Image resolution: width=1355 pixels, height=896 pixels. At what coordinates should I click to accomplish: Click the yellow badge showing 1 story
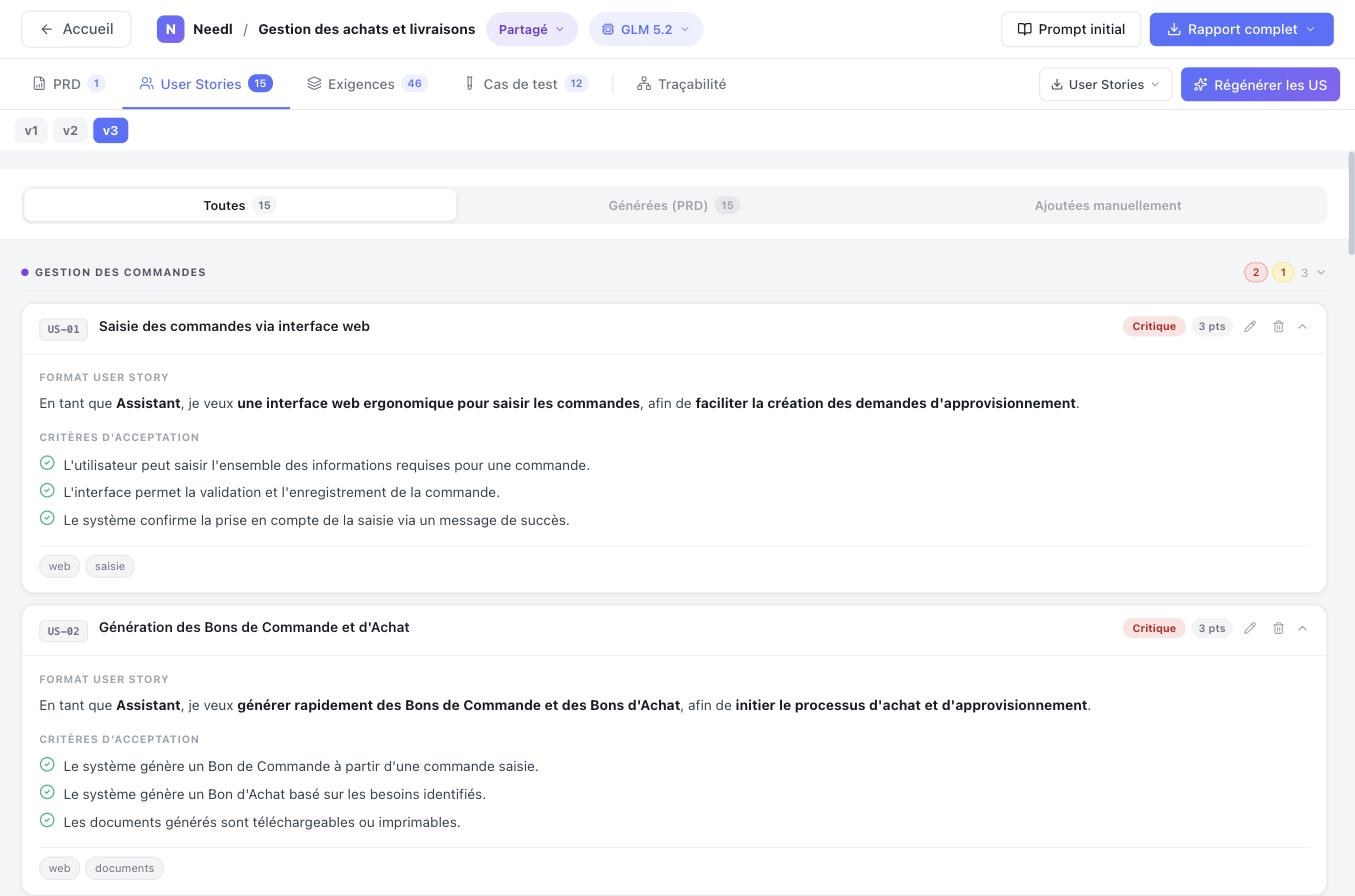pos(1283,272)
